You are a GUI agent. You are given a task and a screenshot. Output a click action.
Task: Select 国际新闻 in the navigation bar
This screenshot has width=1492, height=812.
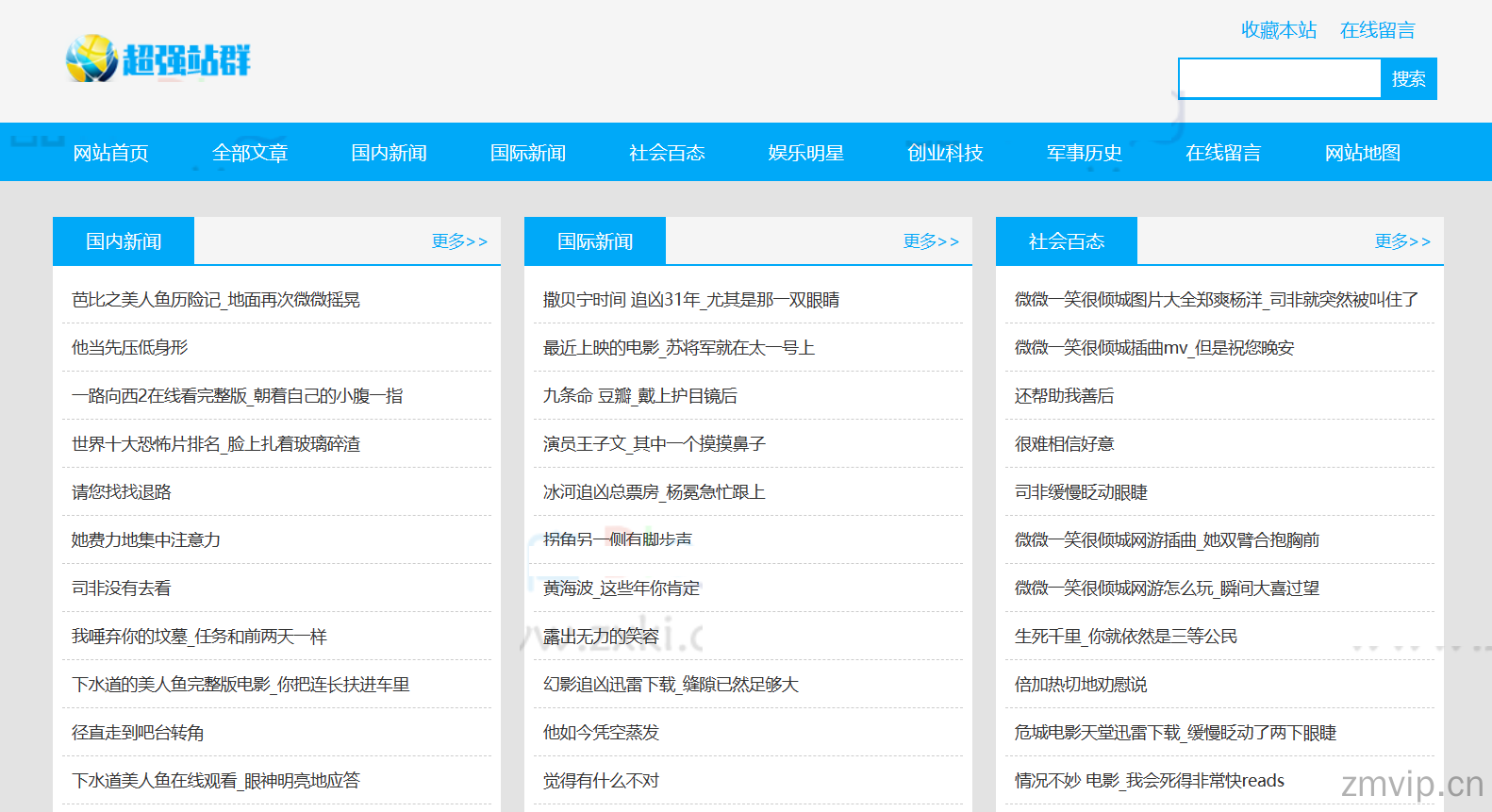[528, 153]
